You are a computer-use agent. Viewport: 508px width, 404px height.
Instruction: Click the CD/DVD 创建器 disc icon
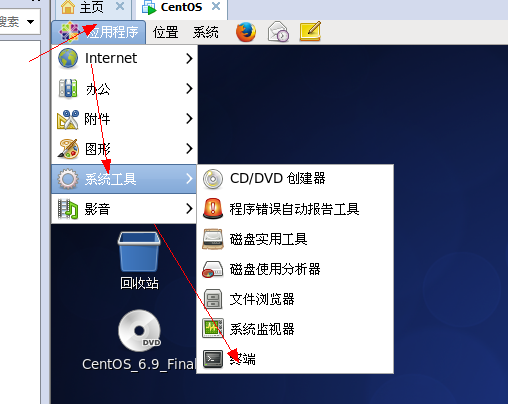click(x=213, y=179)
